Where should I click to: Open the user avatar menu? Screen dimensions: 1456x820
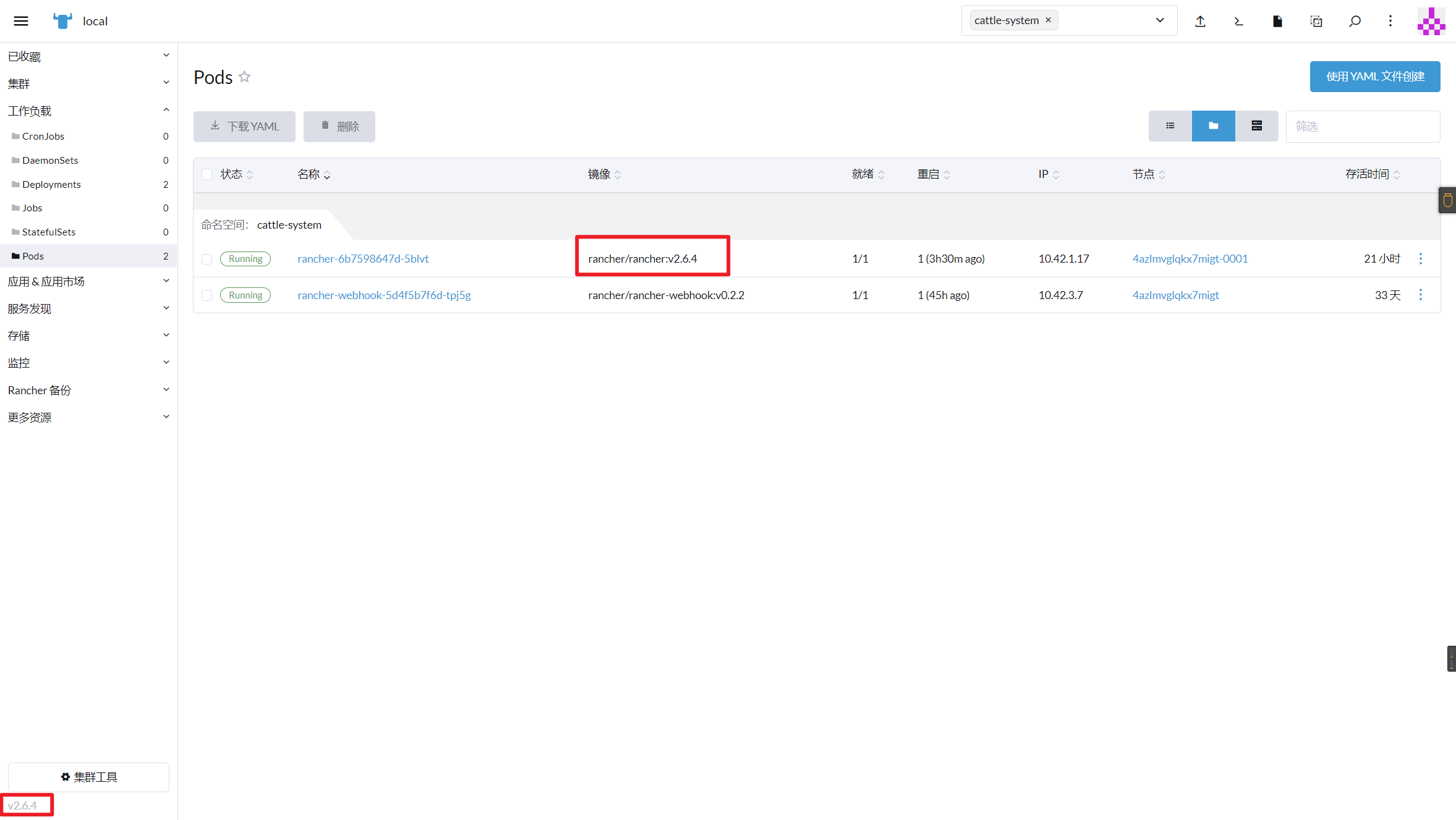(1431, 21)
